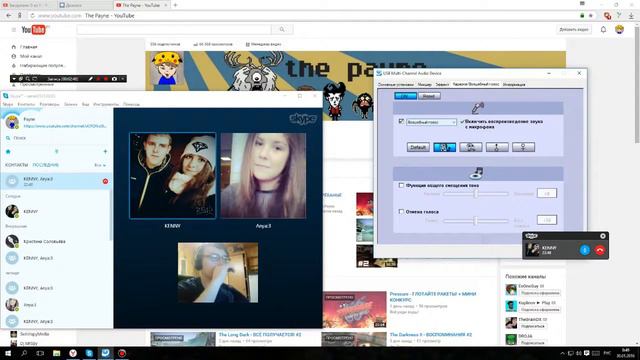This screenshot has height=360, width=640.
Task: Click the YouTube search input field
Action: [174, 29]
